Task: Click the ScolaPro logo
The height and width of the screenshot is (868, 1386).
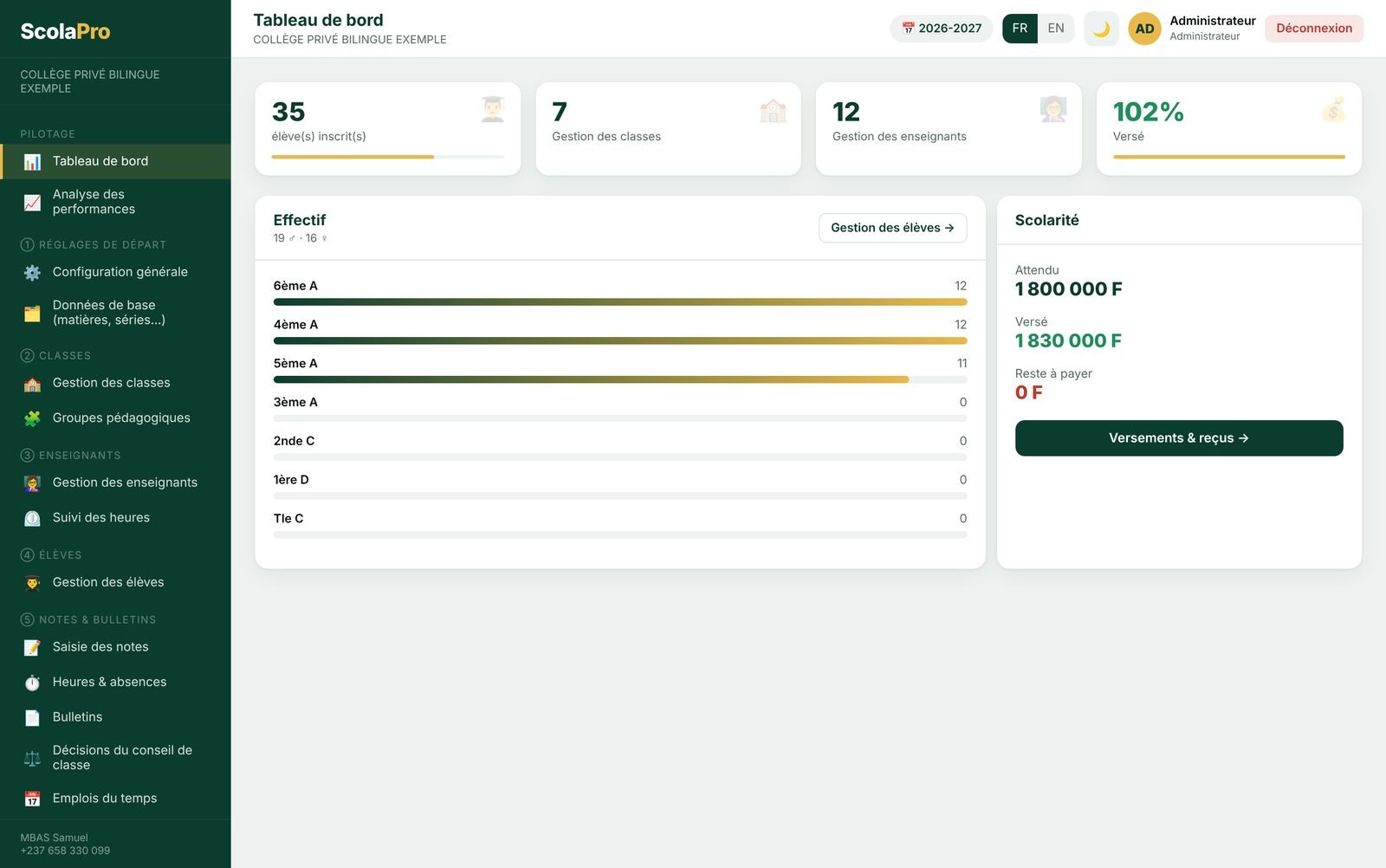Action: click(x=66, y=31)
